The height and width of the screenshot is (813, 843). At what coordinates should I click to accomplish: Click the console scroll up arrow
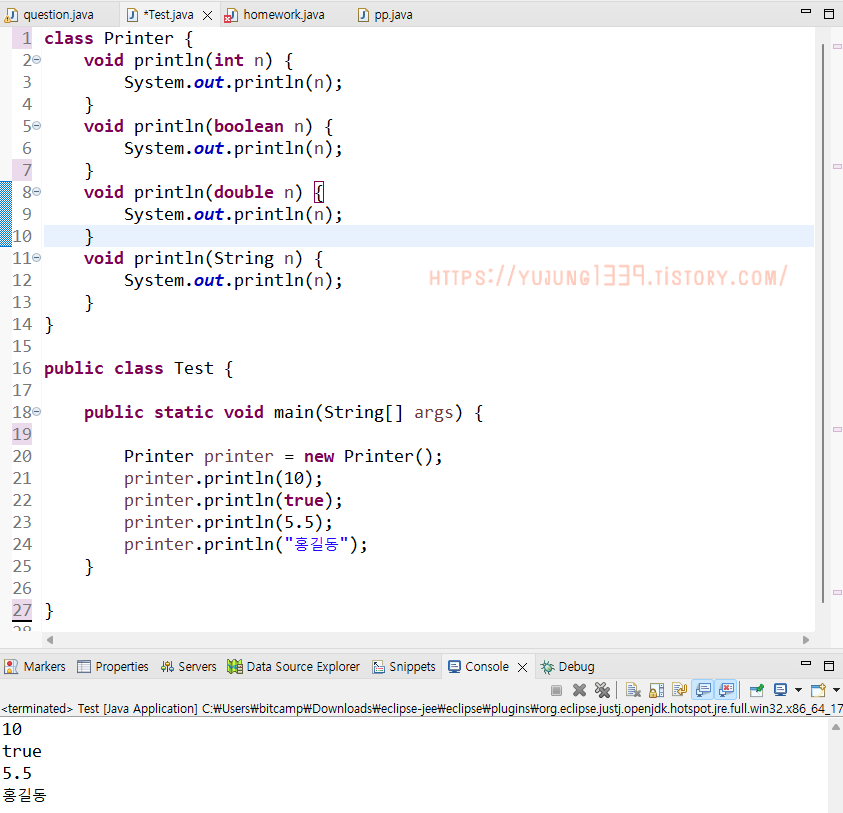coord(835,728)
